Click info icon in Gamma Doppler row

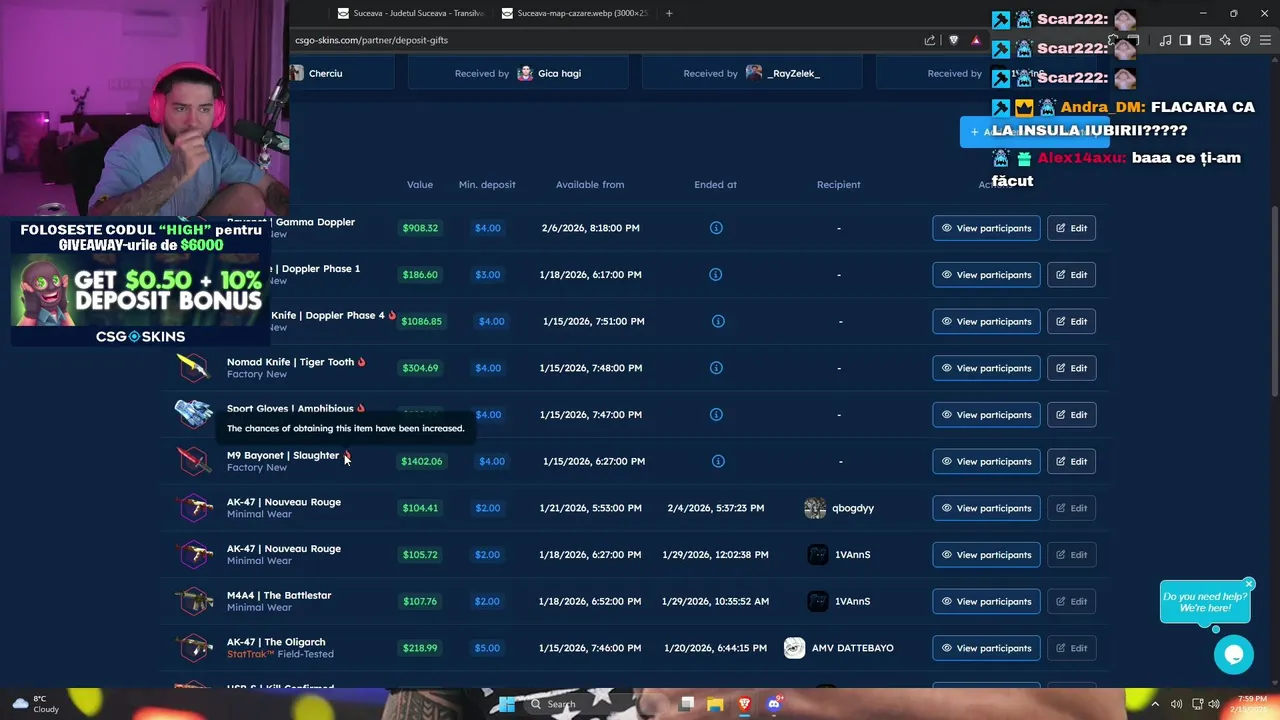tap(716, 228)
